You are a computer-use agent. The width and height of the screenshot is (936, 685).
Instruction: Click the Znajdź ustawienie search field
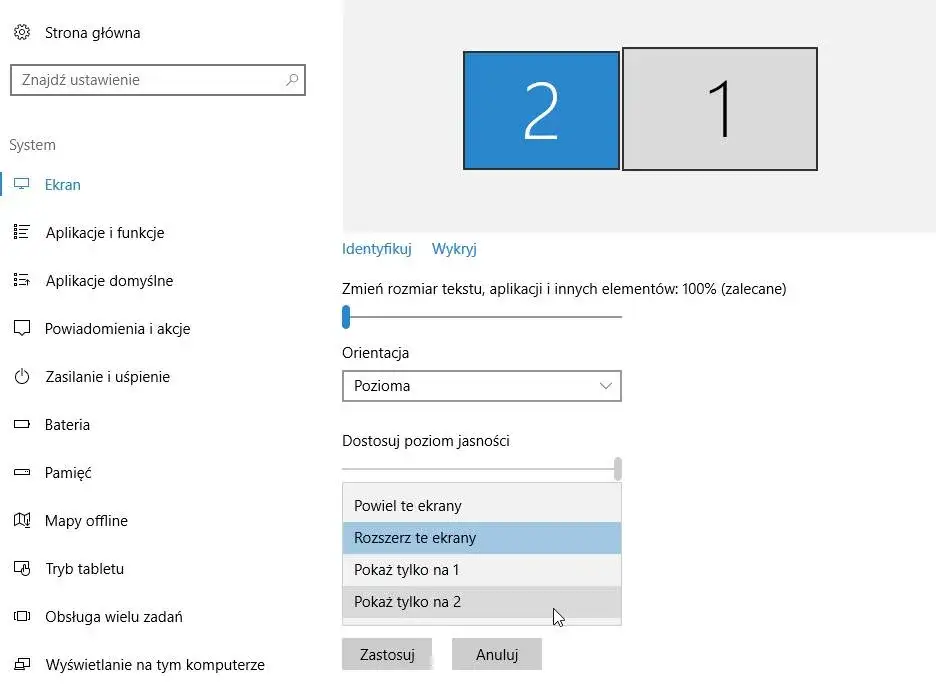[x=145, y=80]
